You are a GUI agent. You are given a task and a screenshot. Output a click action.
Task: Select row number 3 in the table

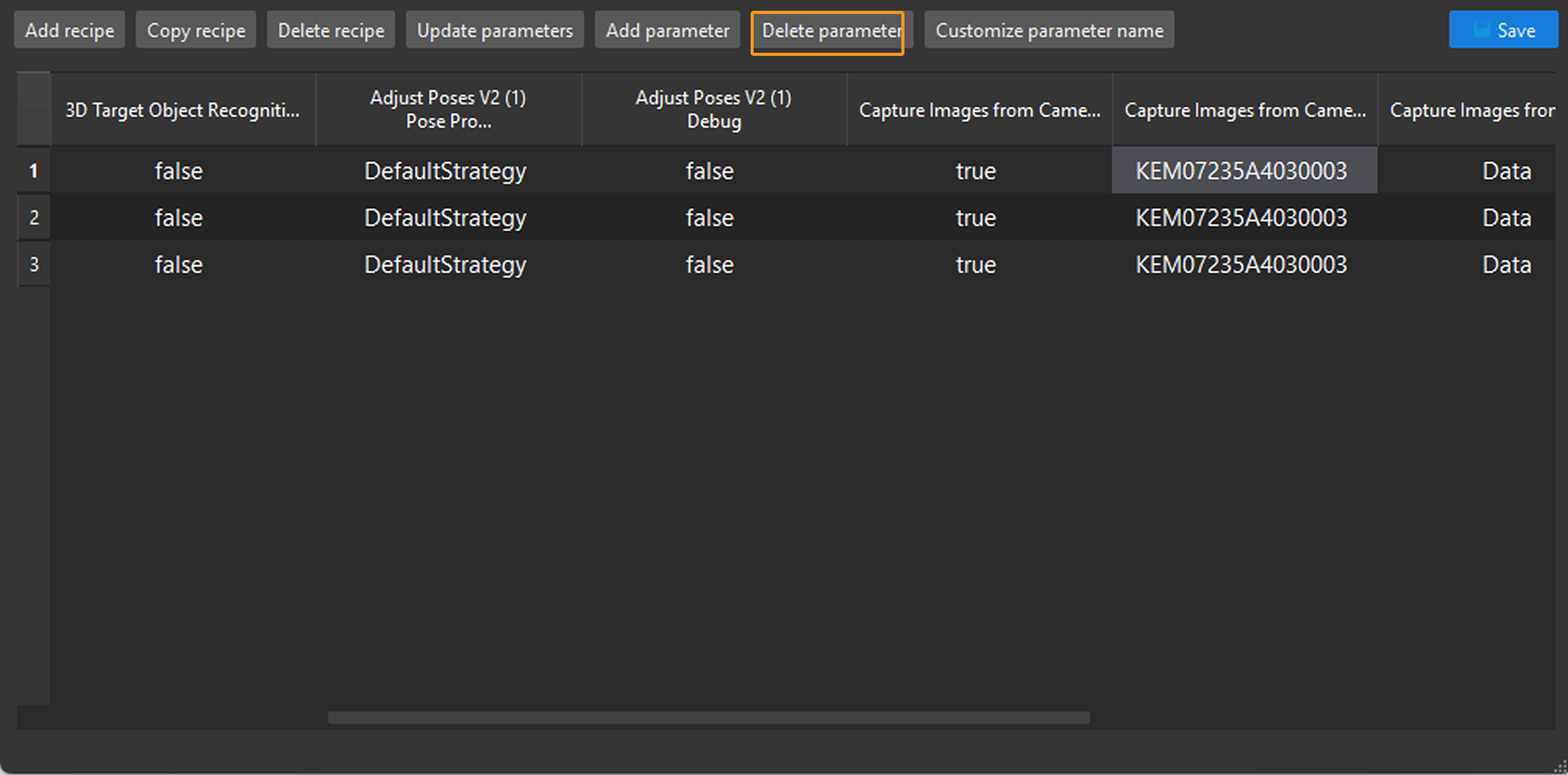tap(33, 264)
